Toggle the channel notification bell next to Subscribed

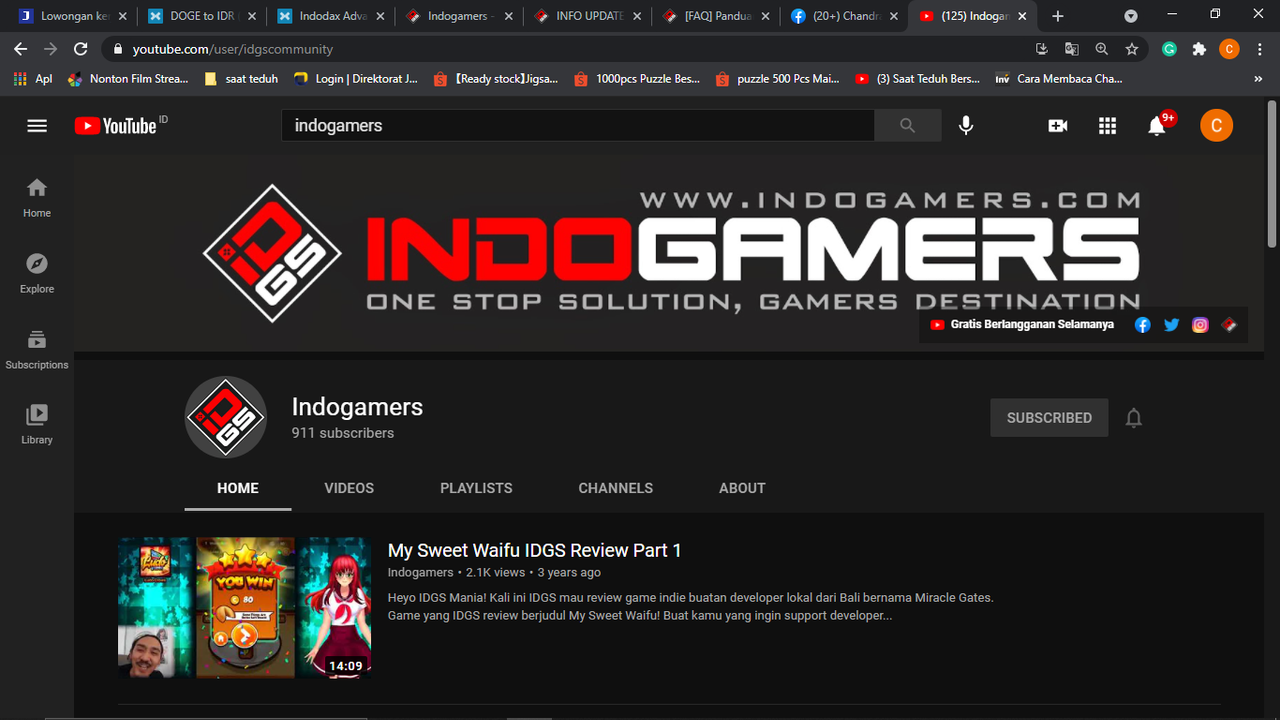click(1133, 418)
